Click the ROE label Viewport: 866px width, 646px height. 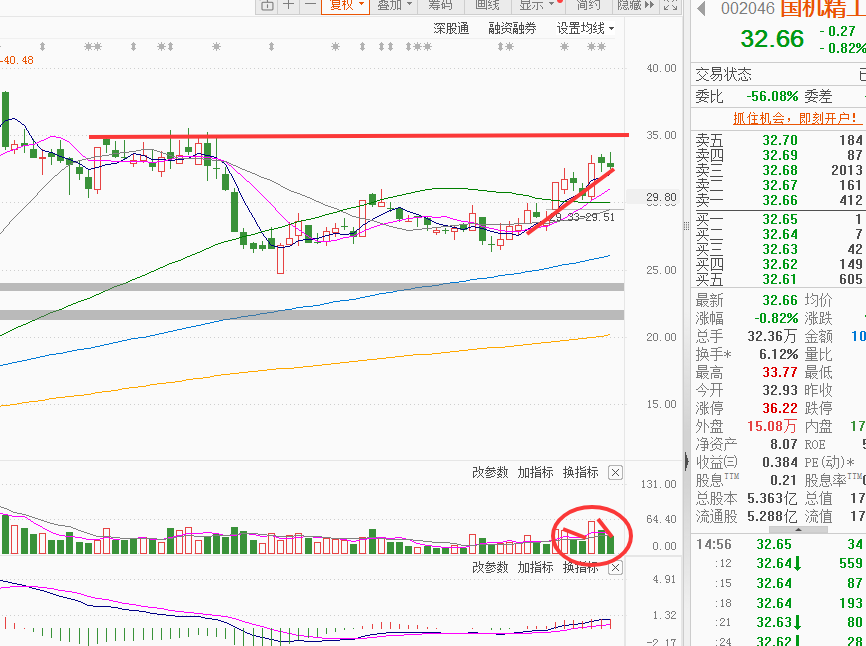pyautogui.click(x=815, y=444)
